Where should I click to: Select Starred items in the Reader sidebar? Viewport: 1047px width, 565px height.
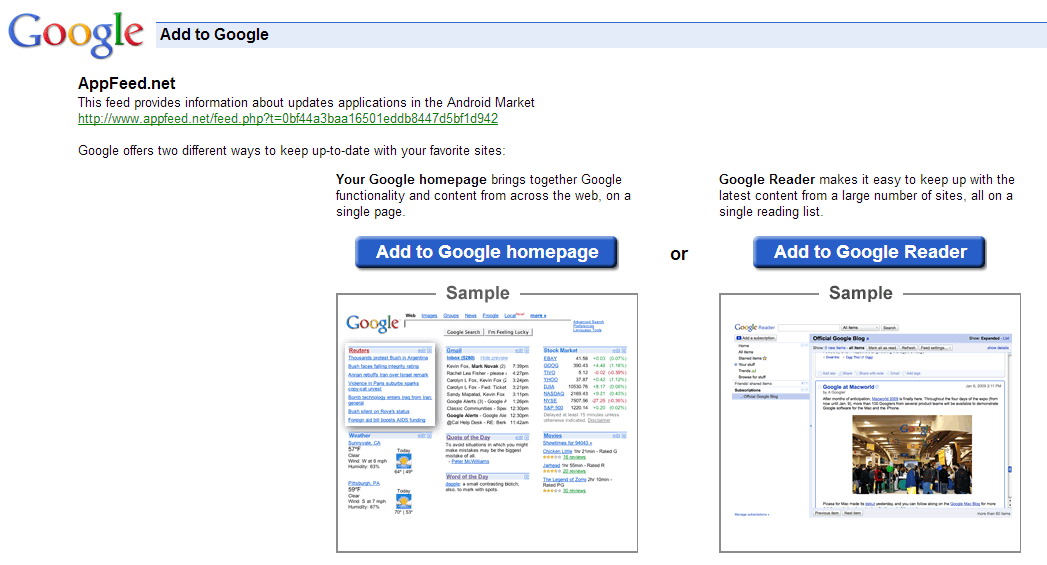tap(754, 358)
